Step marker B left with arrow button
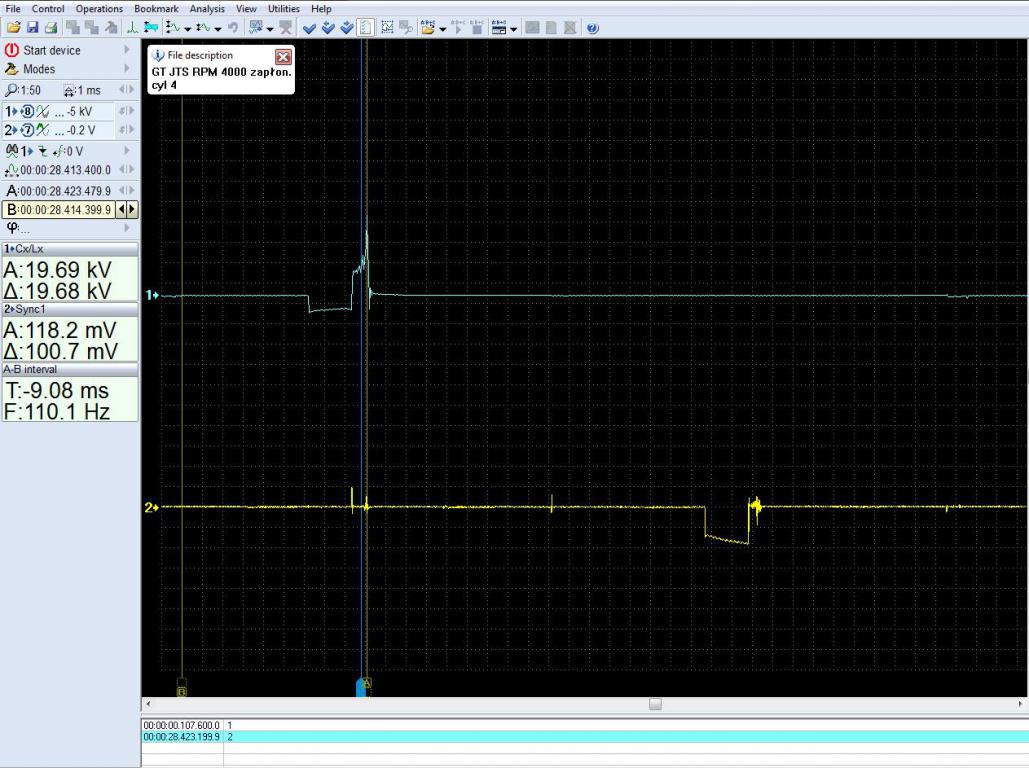 (x=121, y=209)
